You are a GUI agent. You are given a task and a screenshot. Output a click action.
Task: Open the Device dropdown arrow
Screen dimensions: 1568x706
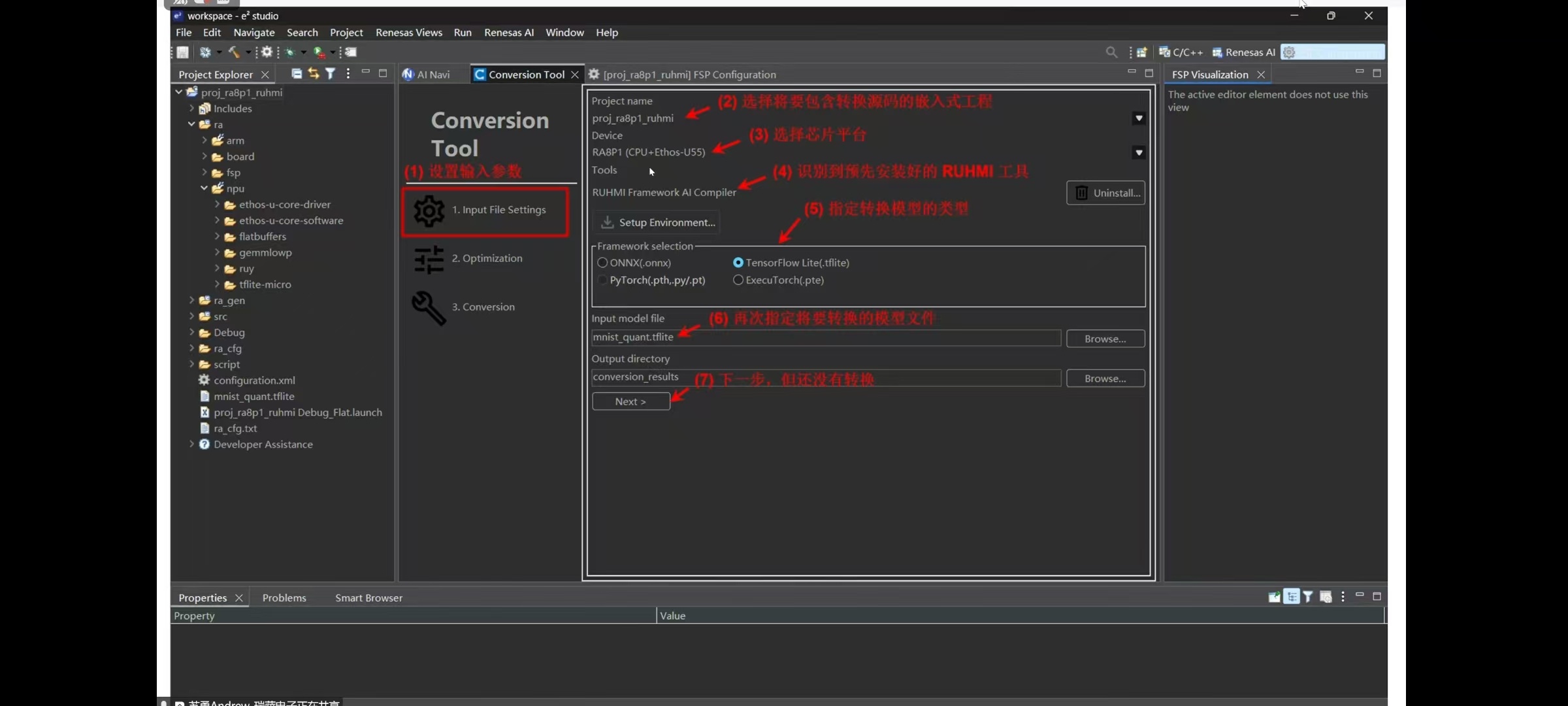point(1139,152)
